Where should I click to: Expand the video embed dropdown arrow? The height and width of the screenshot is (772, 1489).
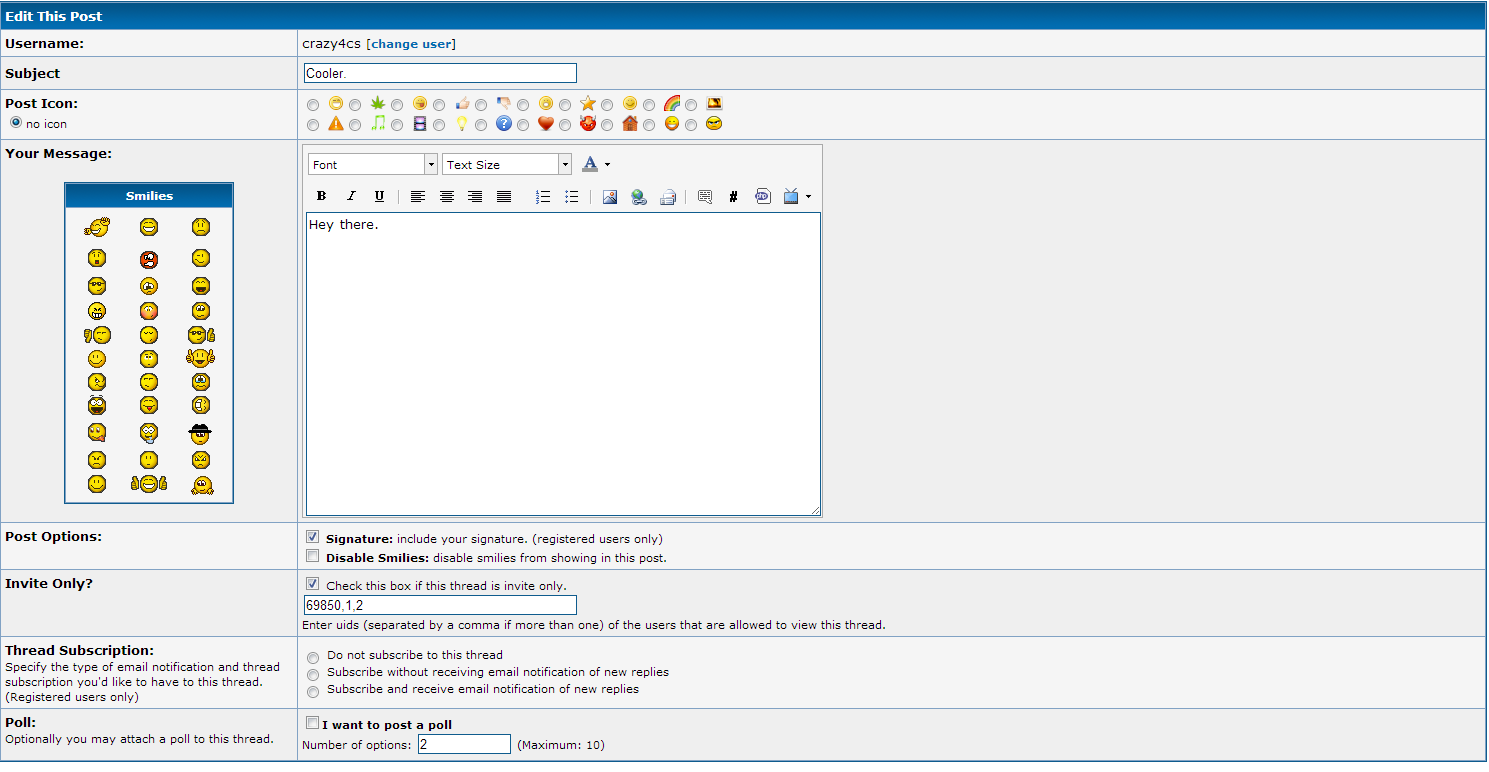808,197
